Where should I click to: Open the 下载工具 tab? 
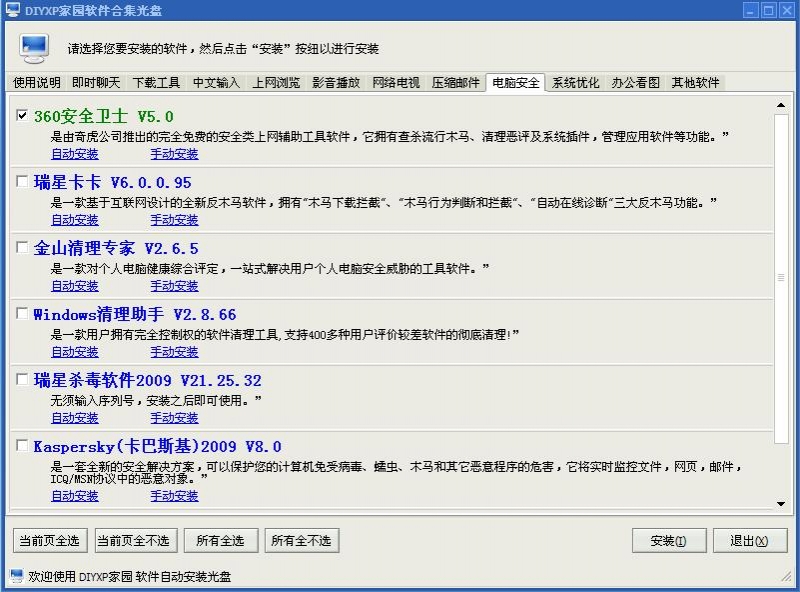(x=156, y=82)
